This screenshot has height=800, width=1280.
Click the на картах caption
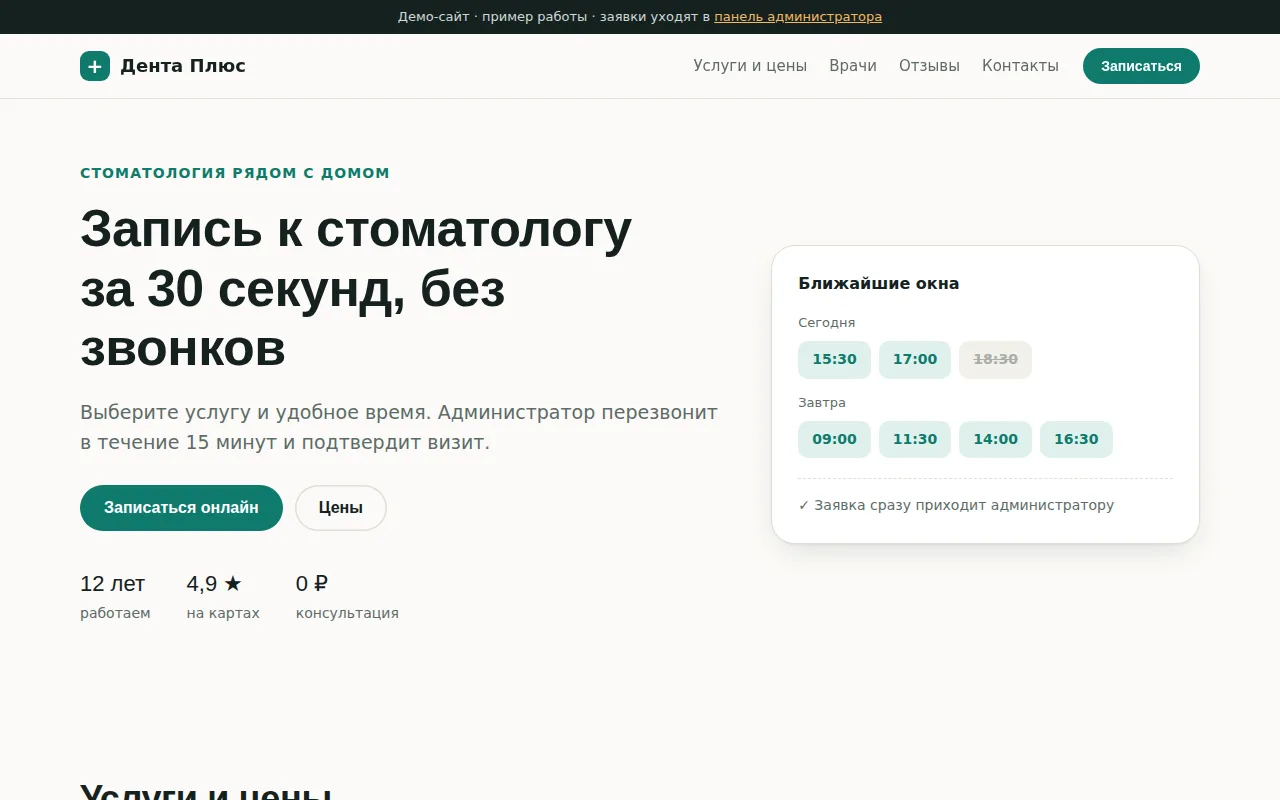pyautogui.click(x=223, y=613)
